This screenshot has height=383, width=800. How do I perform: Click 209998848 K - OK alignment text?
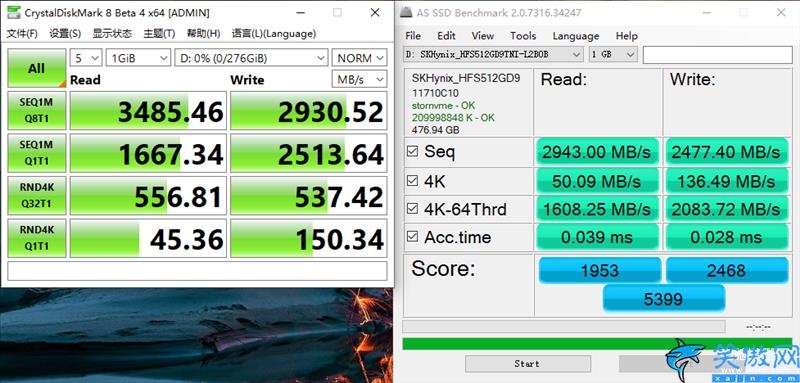click(453, 118)
